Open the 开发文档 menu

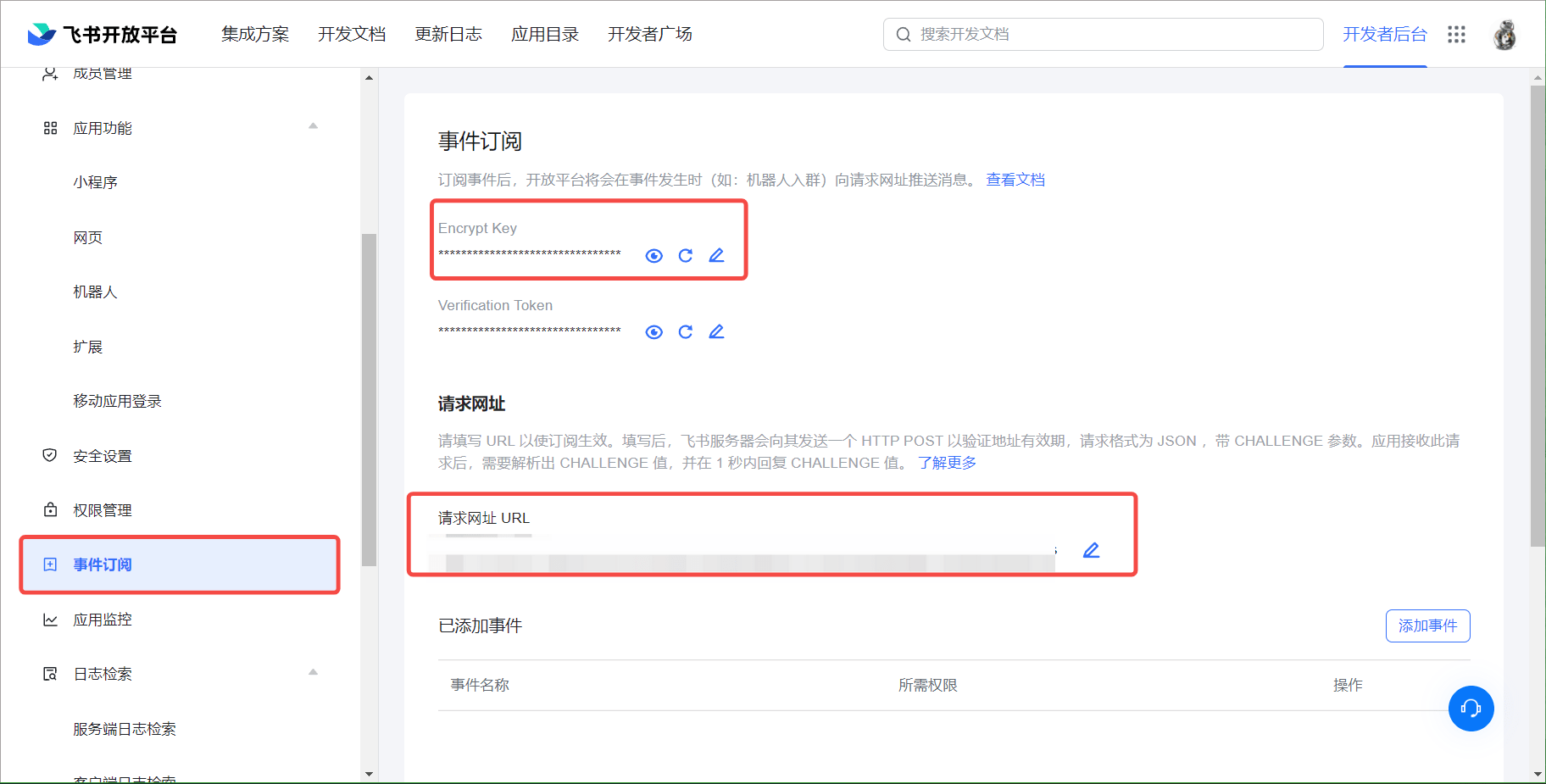[x=352, y=35]
